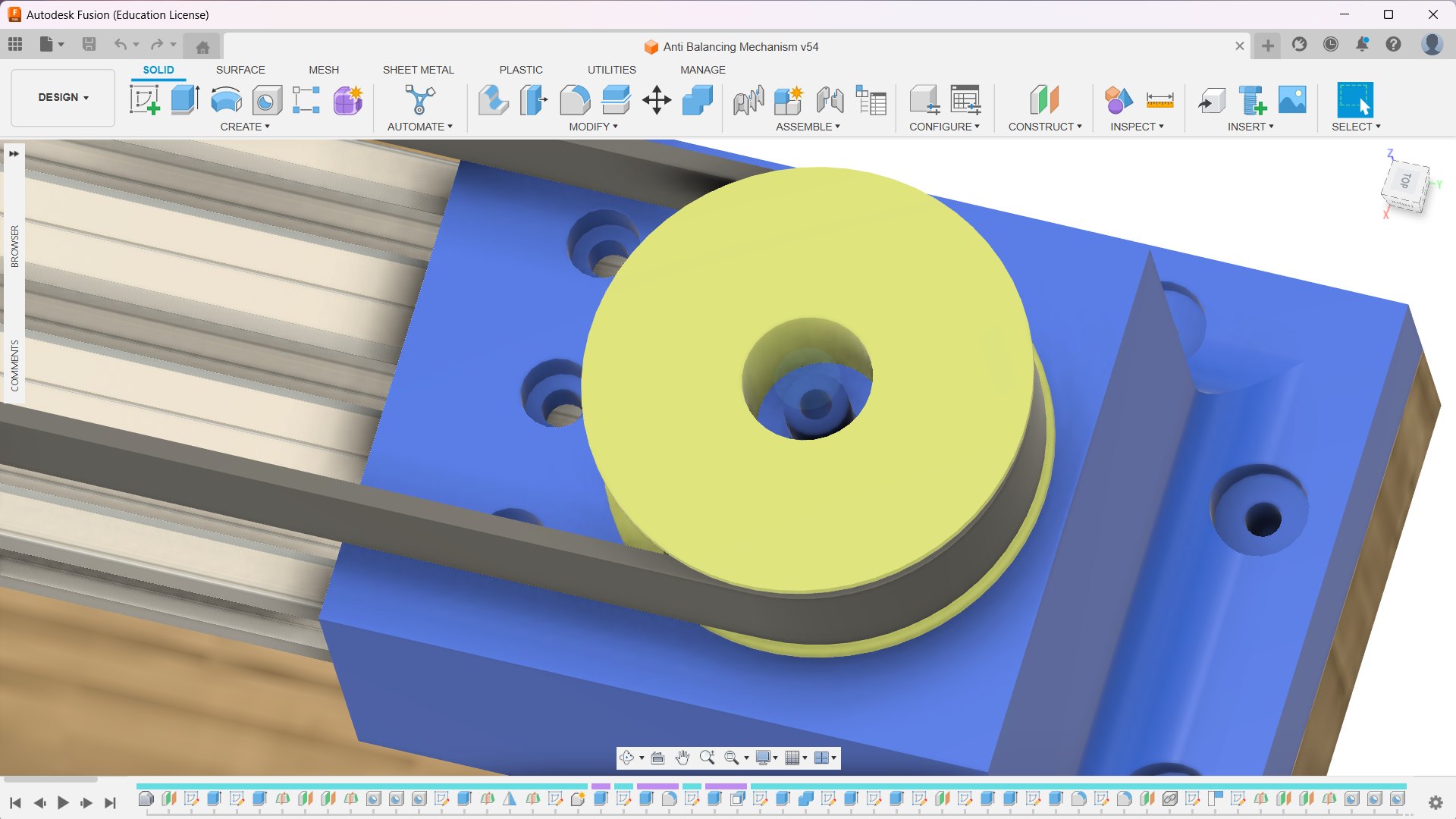Open timeline settings gear

1435,802
